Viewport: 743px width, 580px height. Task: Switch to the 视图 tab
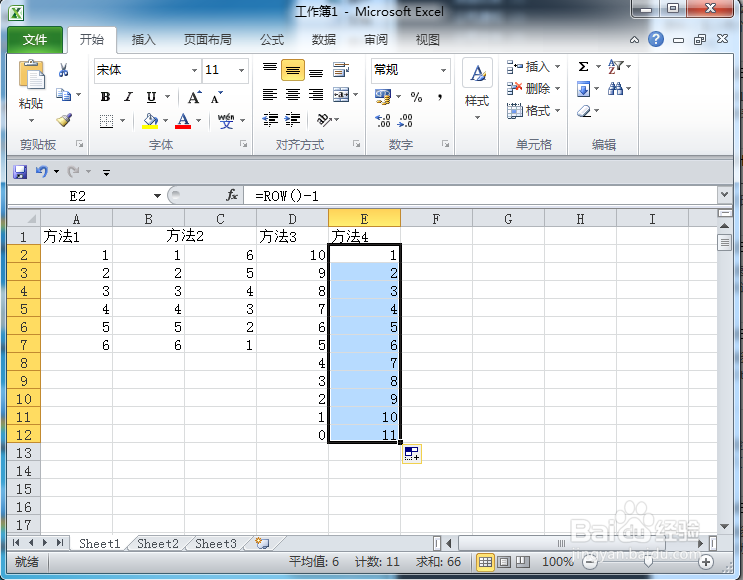pos(427,40)
